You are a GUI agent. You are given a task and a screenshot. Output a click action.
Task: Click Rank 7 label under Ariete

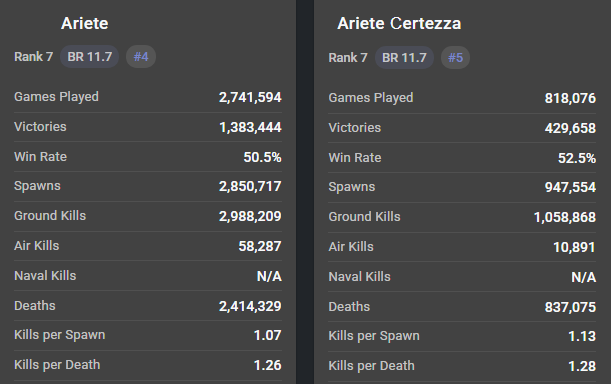coord(34,57)
